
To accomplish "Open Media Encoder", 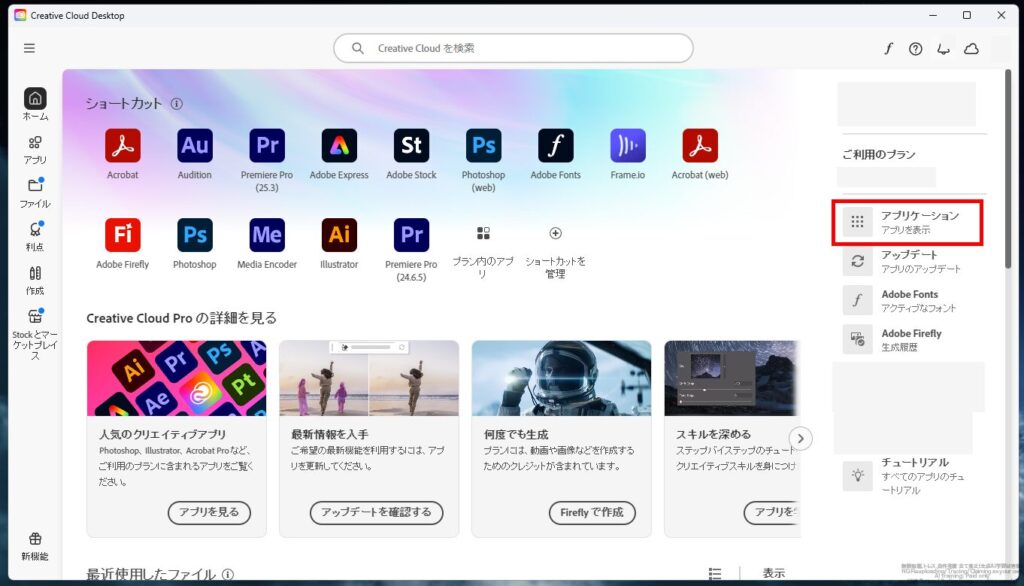I will point(266,235).
